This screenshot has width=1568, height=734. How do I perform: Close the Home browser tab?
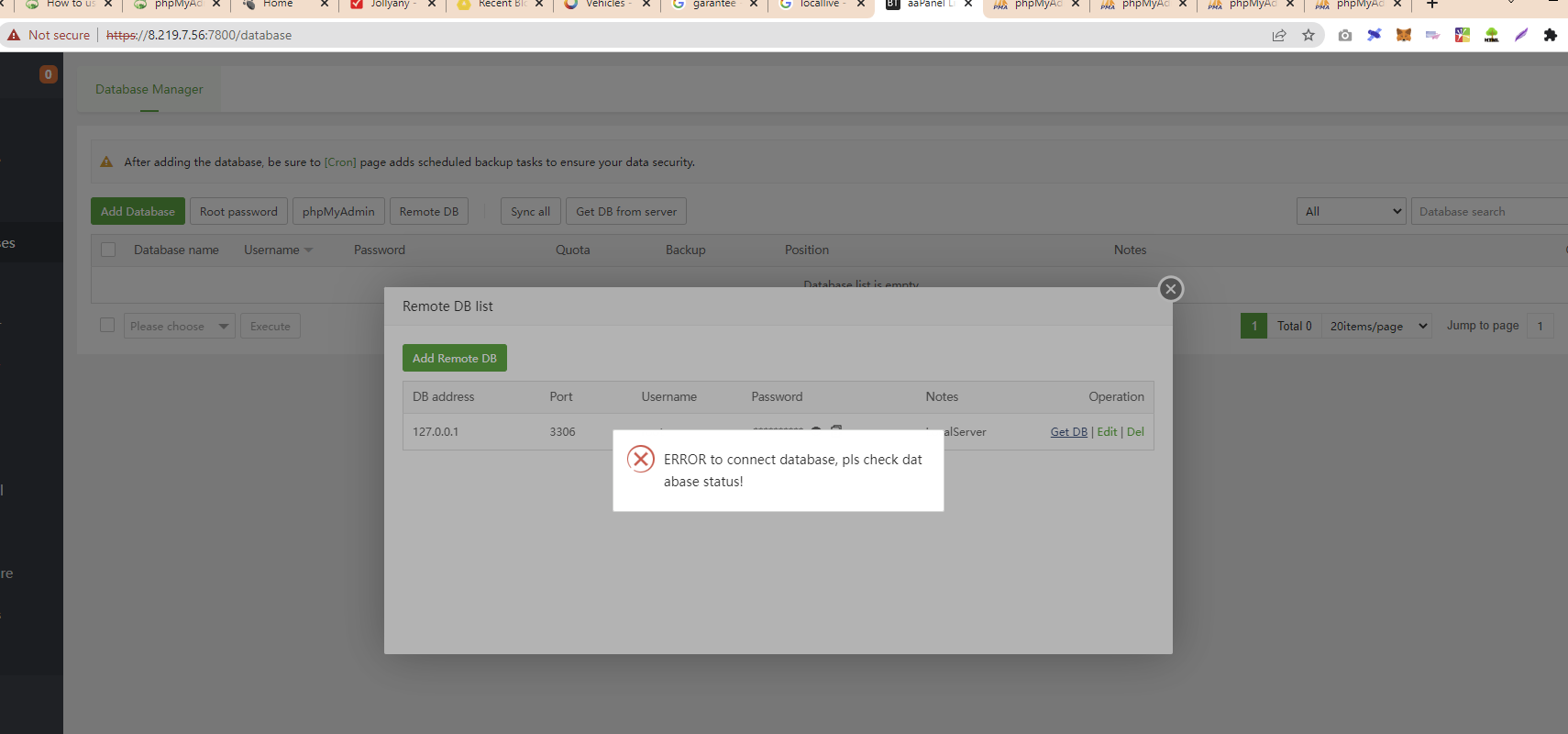coord(324,4)
